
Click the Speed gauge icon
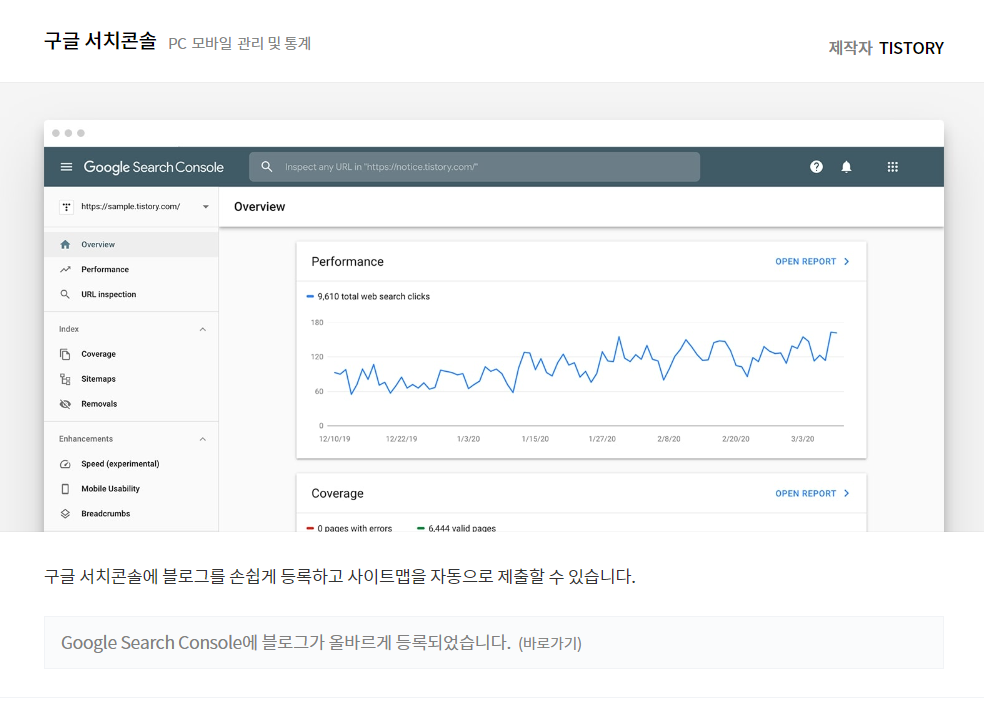pyautogui.click(x=65, y=464)
